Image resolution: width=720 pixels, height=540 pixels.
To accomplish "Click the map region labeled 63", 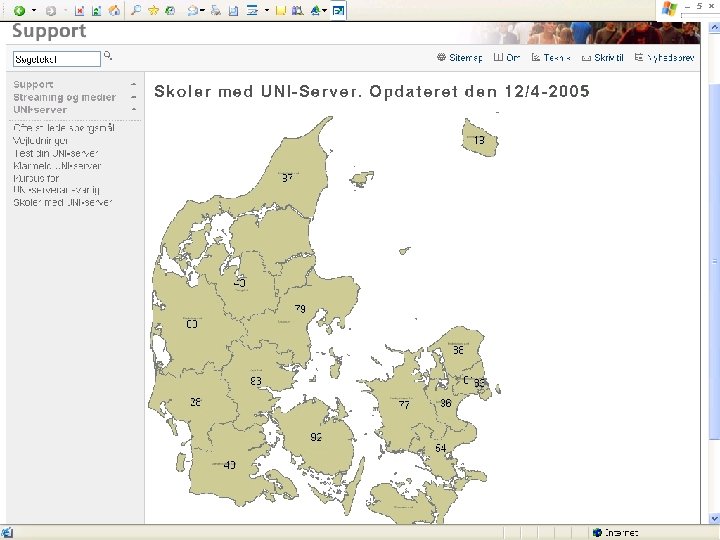I will (256, 381).
